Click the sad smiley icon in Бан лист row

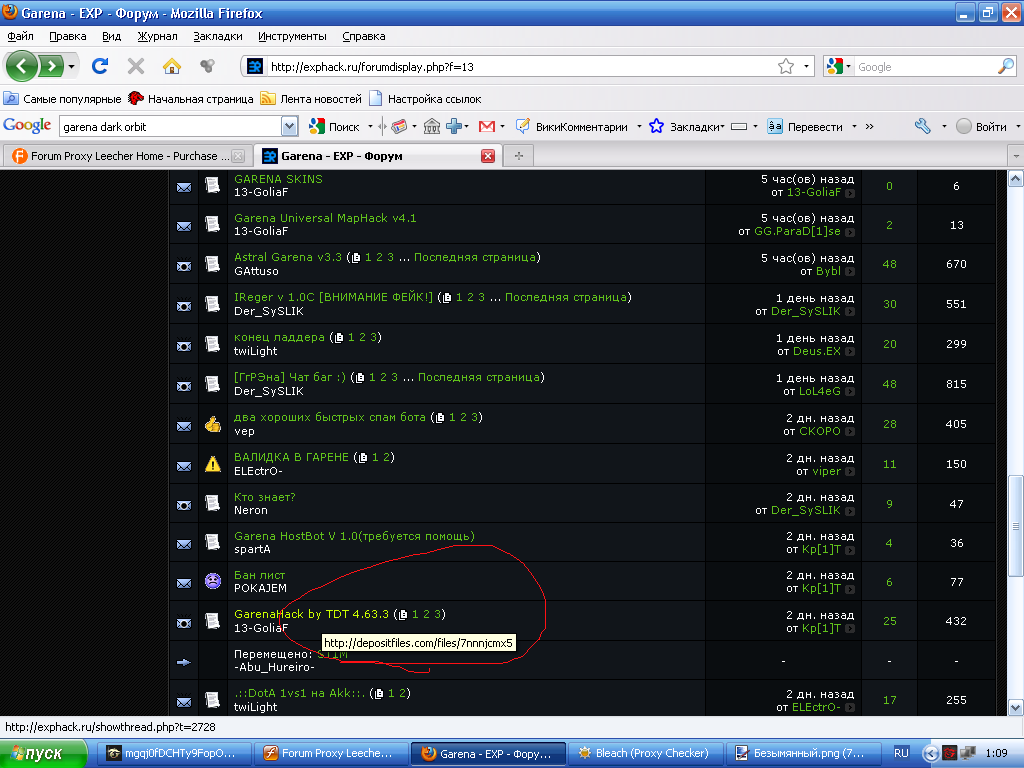click(x=213, y=581)
